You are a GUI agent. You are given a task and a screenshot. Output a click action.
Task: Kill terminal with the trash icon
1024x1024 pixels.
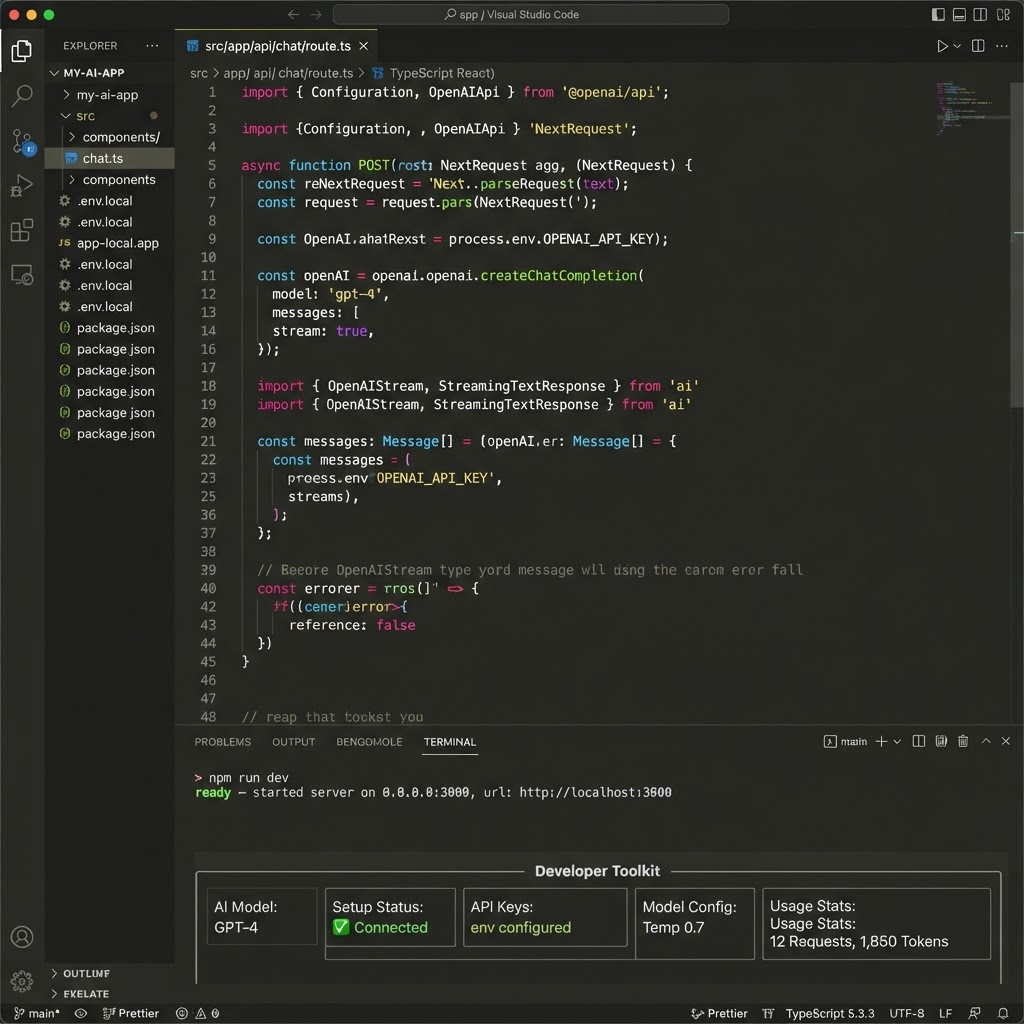pyautogui.click(x=963, y=741)
